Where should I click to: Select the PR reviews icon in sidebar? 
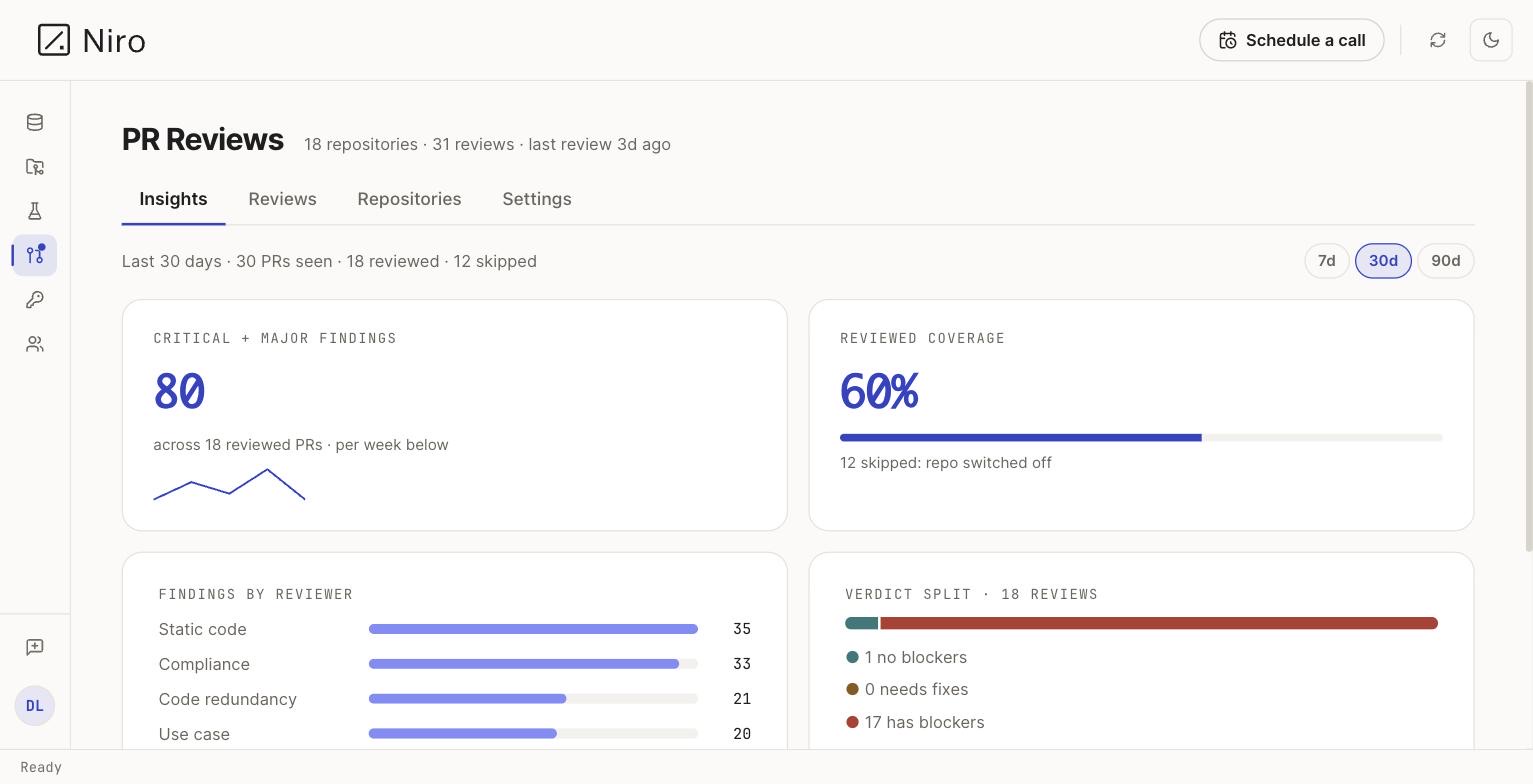point(35,255)
